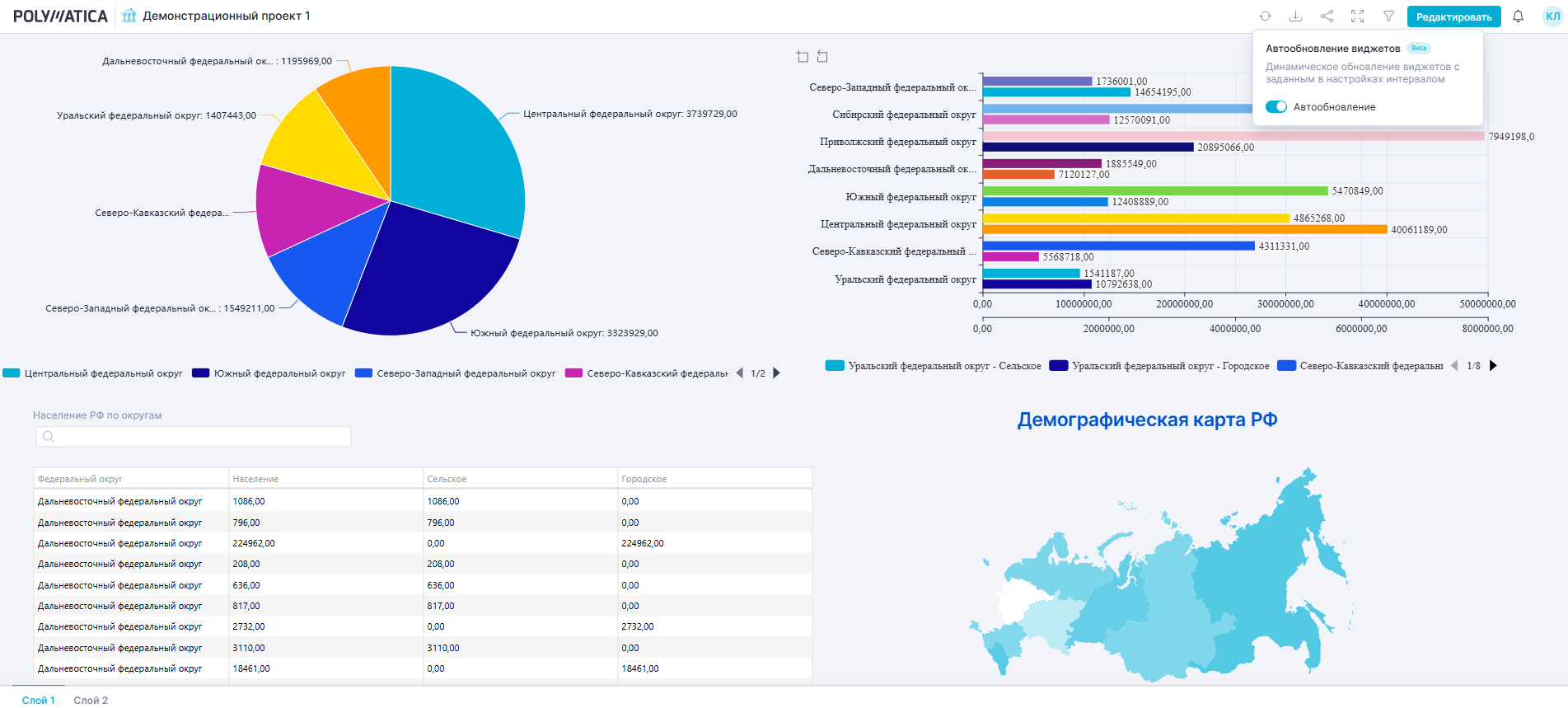Disable the Автообновление toggle
This screenshot has width=1568, height=708.
coord(1275,107)
